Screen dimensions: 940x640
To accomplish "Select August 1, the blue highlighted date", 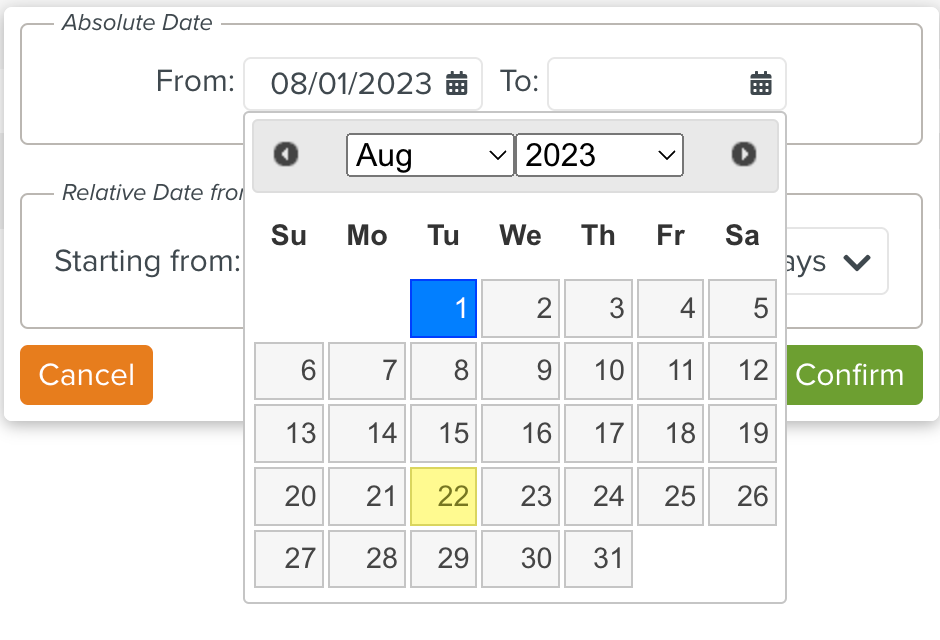I will coord(443,308).
